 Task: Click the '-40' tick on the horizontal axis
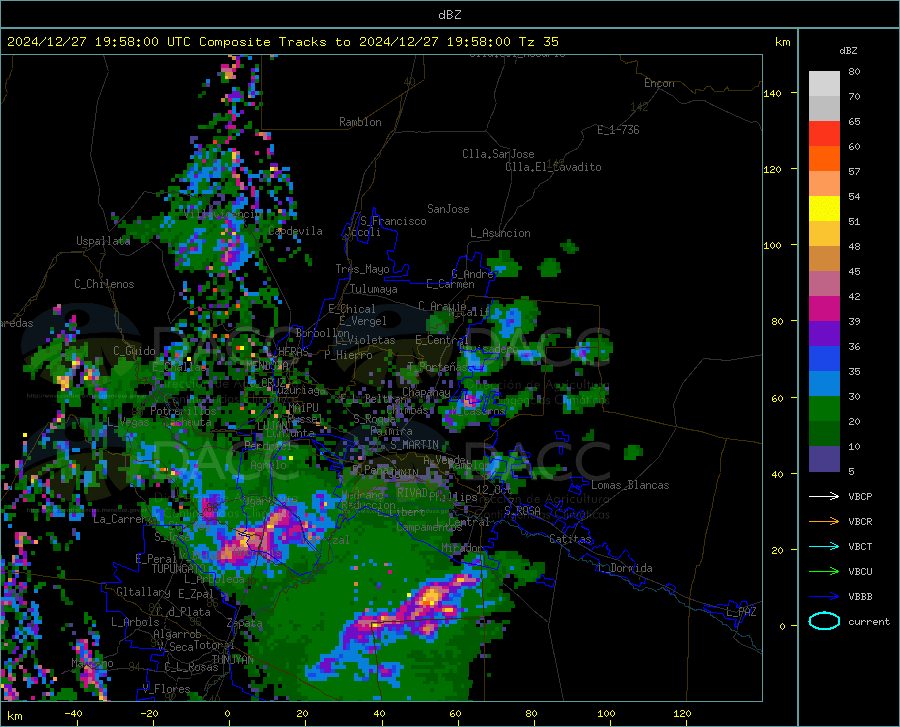pyautogui.click(x=72, y=713)
